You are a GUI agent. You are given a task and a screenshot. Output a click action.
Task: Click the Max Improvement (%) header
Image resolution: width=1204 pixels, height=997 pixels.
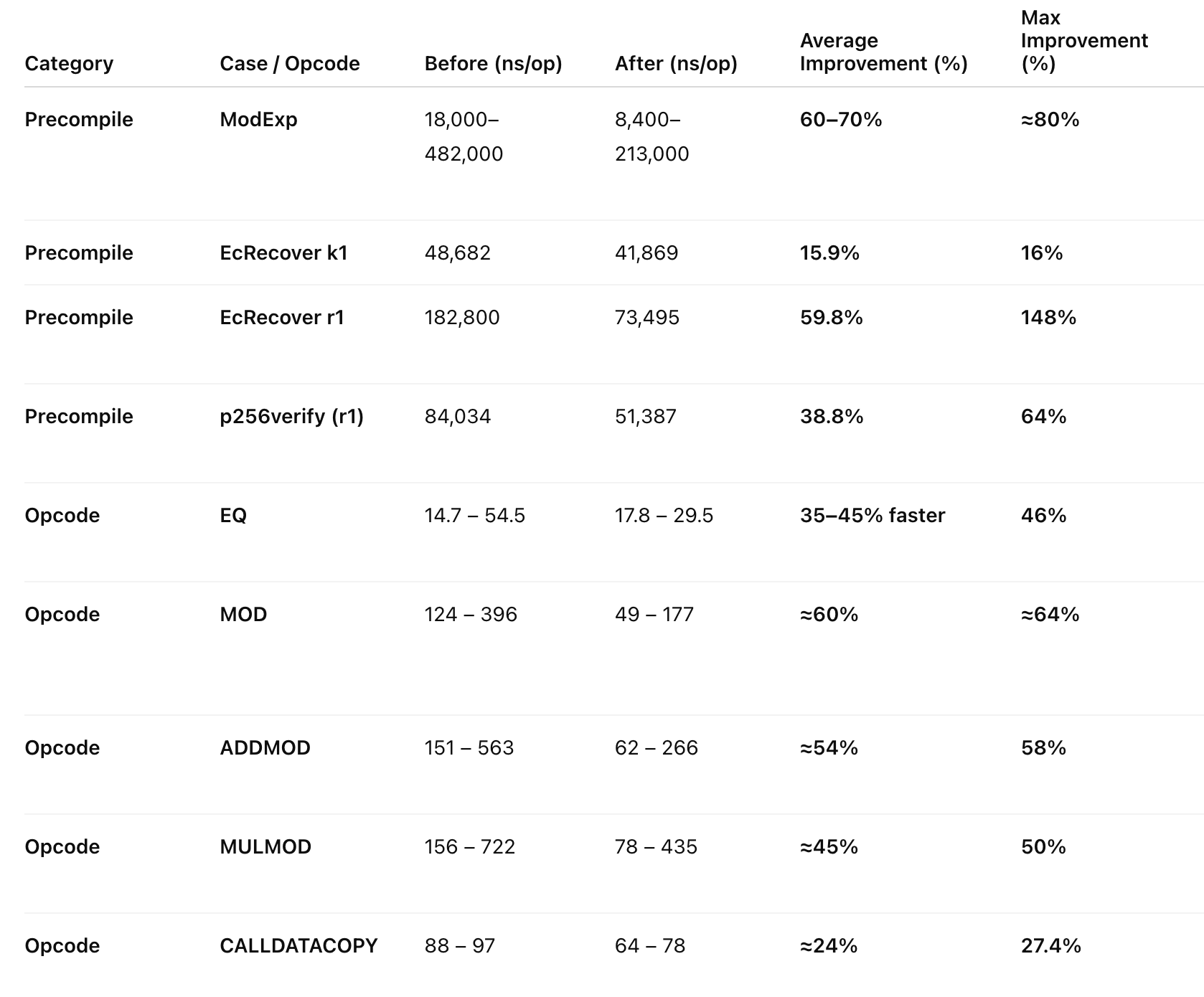click(1083, 41)
